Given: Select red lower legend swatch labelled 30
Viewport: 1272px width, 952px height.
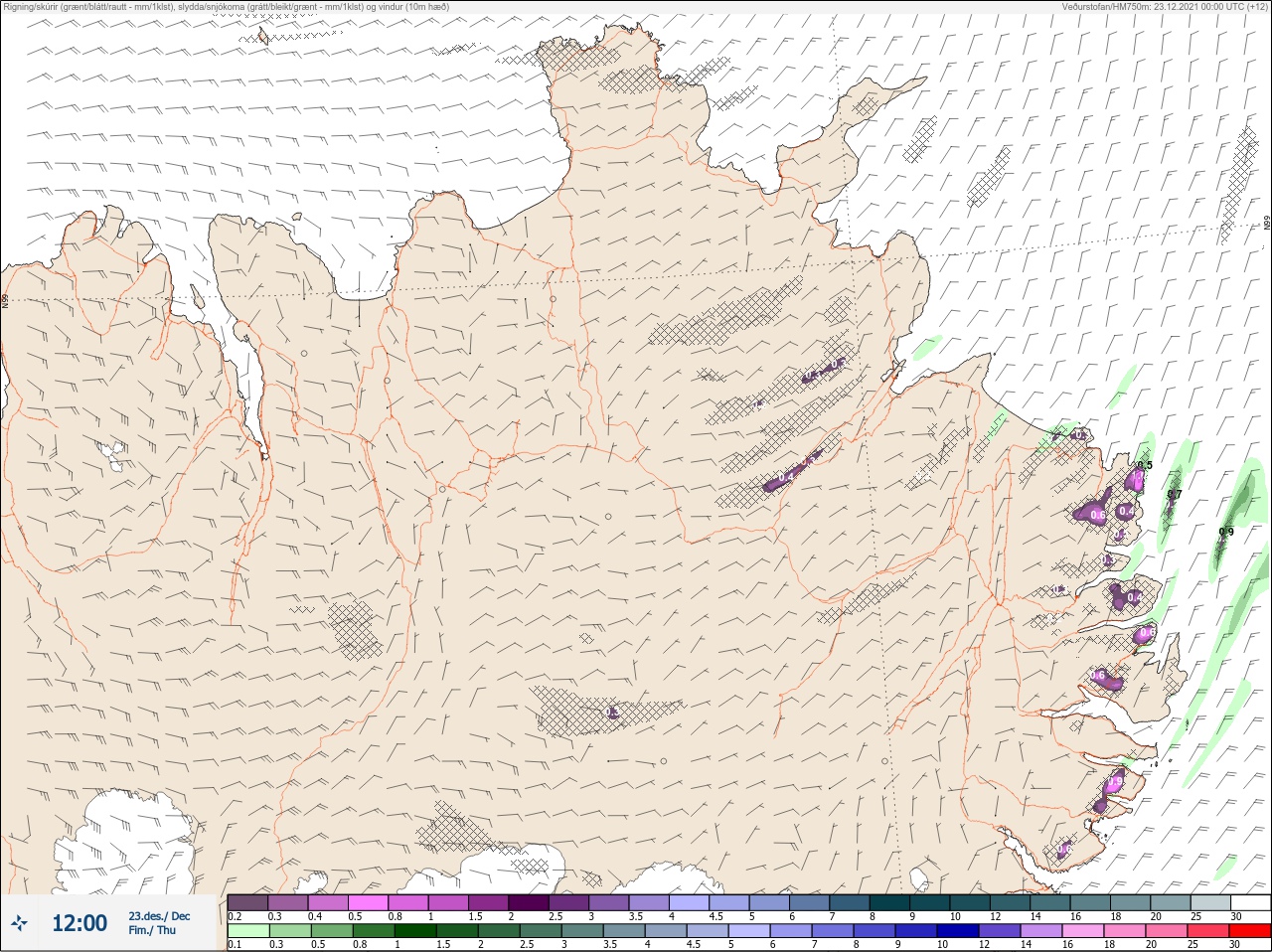Looking at the screenshot, I should (x=1250, y=931).
